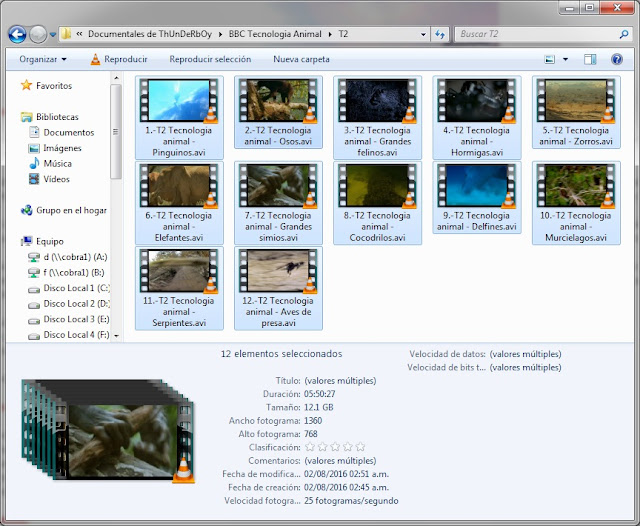Image resolution: width=640 pixels, height=526 pixels.
Task: Toggle the preview pane icon
Action: 590,60
